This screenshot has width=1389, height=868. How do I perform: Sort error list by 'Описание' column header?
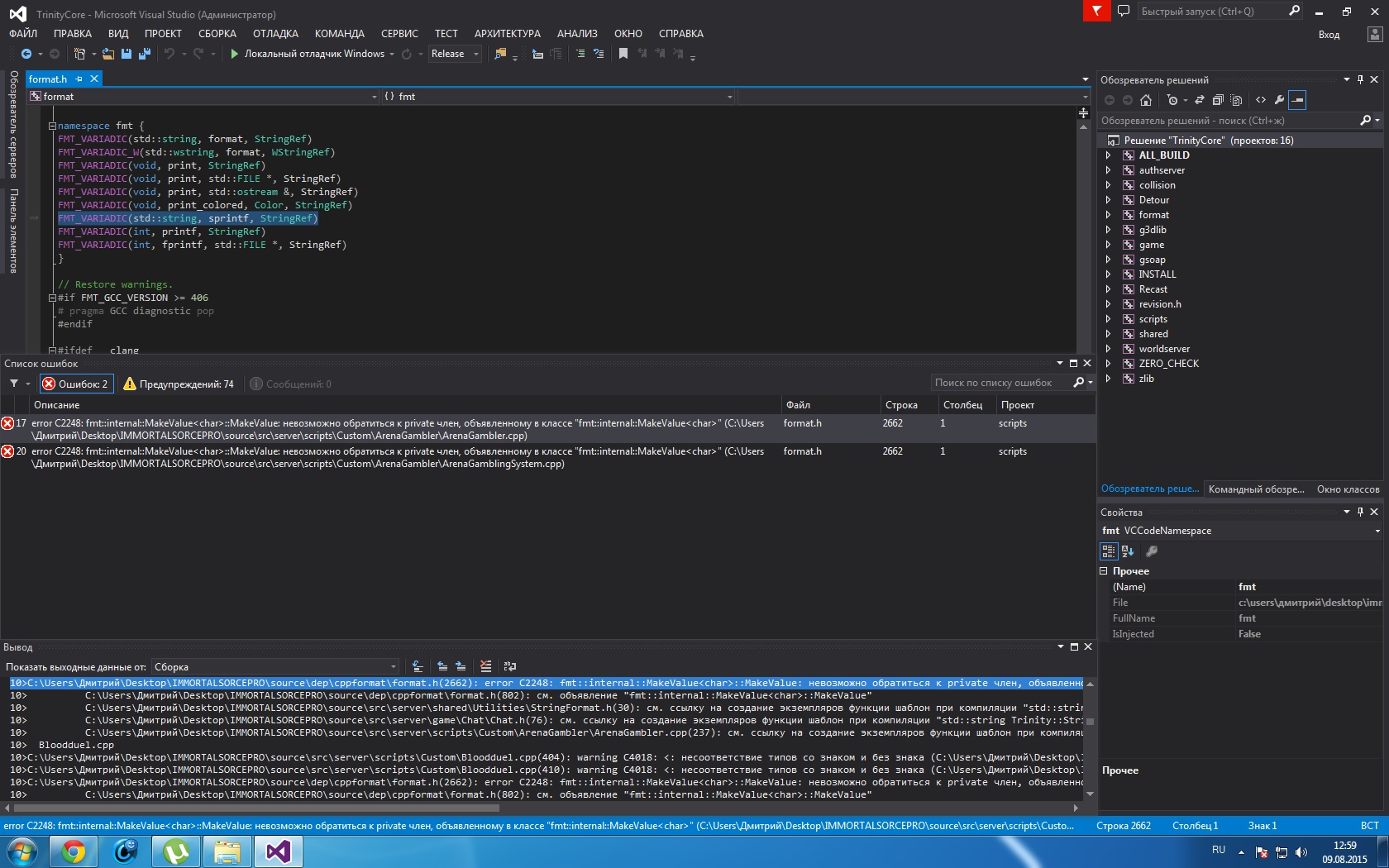coord(57,405)
